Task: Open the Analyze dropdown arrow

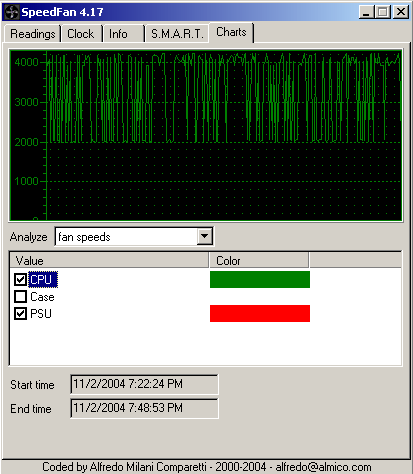Action: pyautogui.click(x=204, y=236)
